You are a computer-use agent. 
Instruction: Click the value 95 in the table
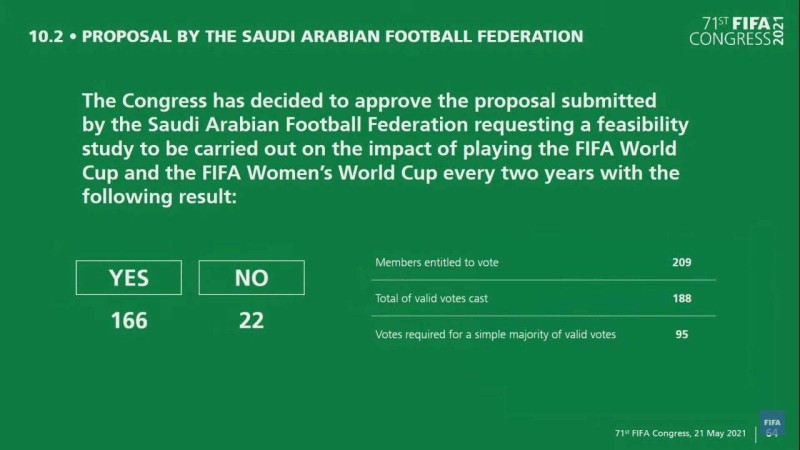[682, 334]
